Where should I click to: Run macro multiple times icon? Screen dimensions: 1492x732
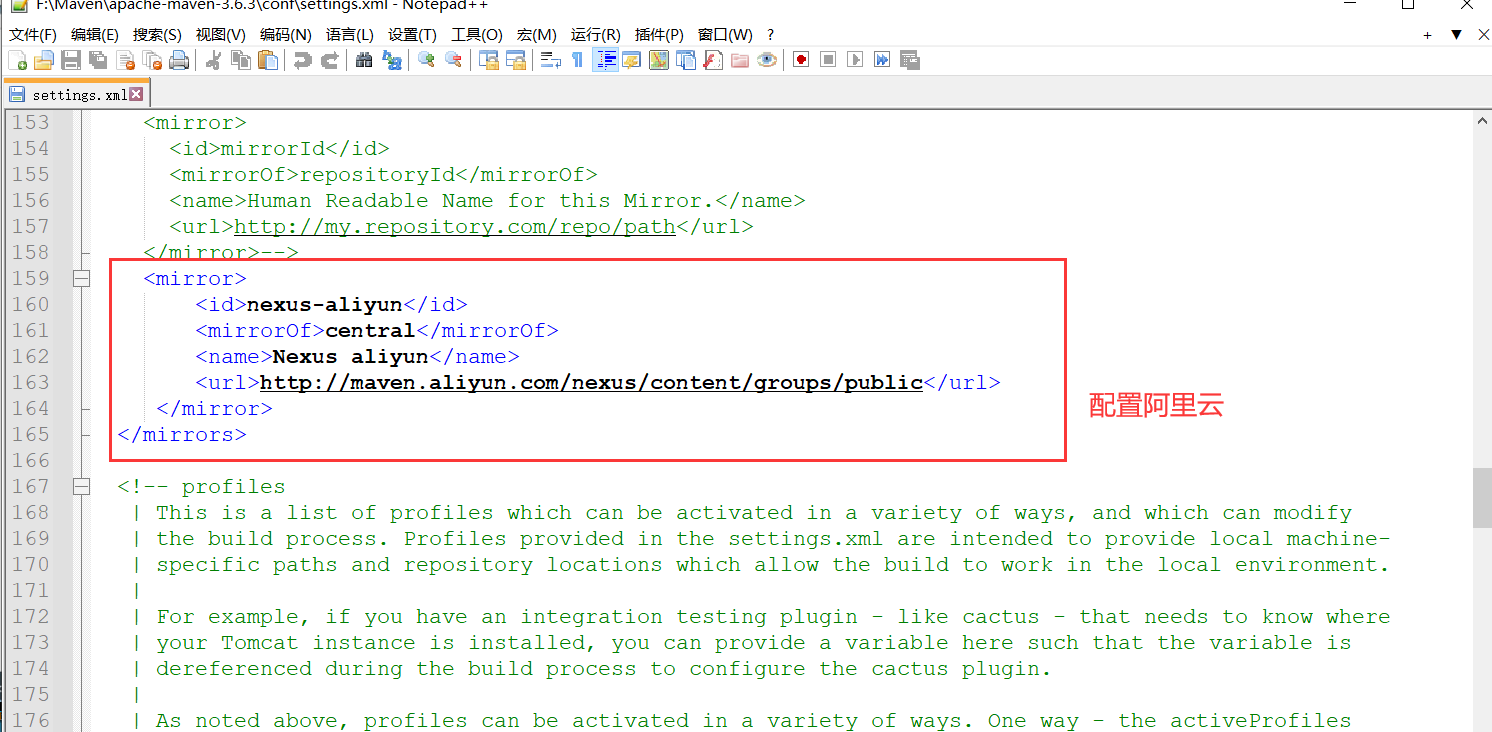882,61
